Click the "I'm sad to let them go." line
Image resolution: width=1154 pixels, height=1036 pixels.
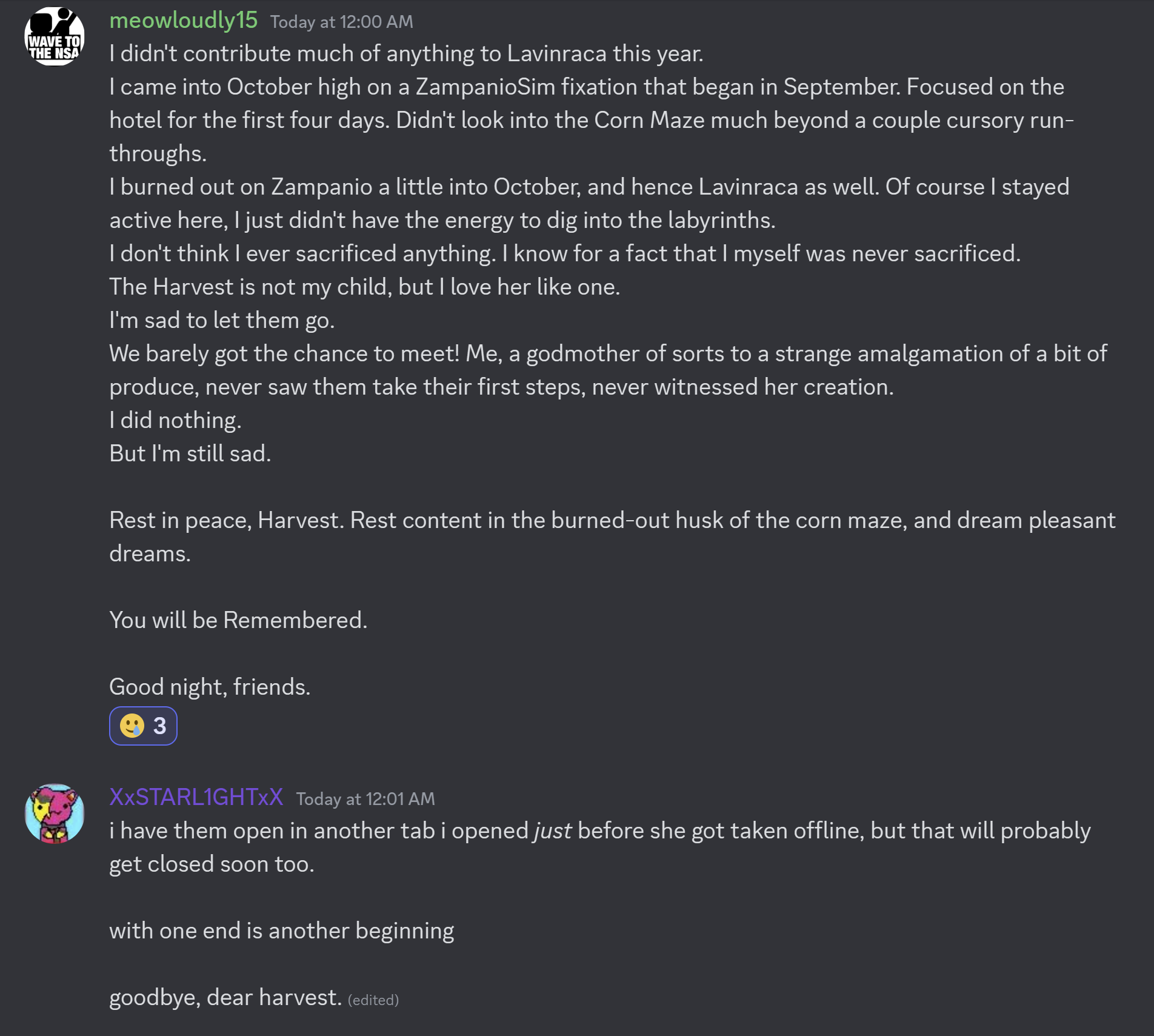coord(222,320)
